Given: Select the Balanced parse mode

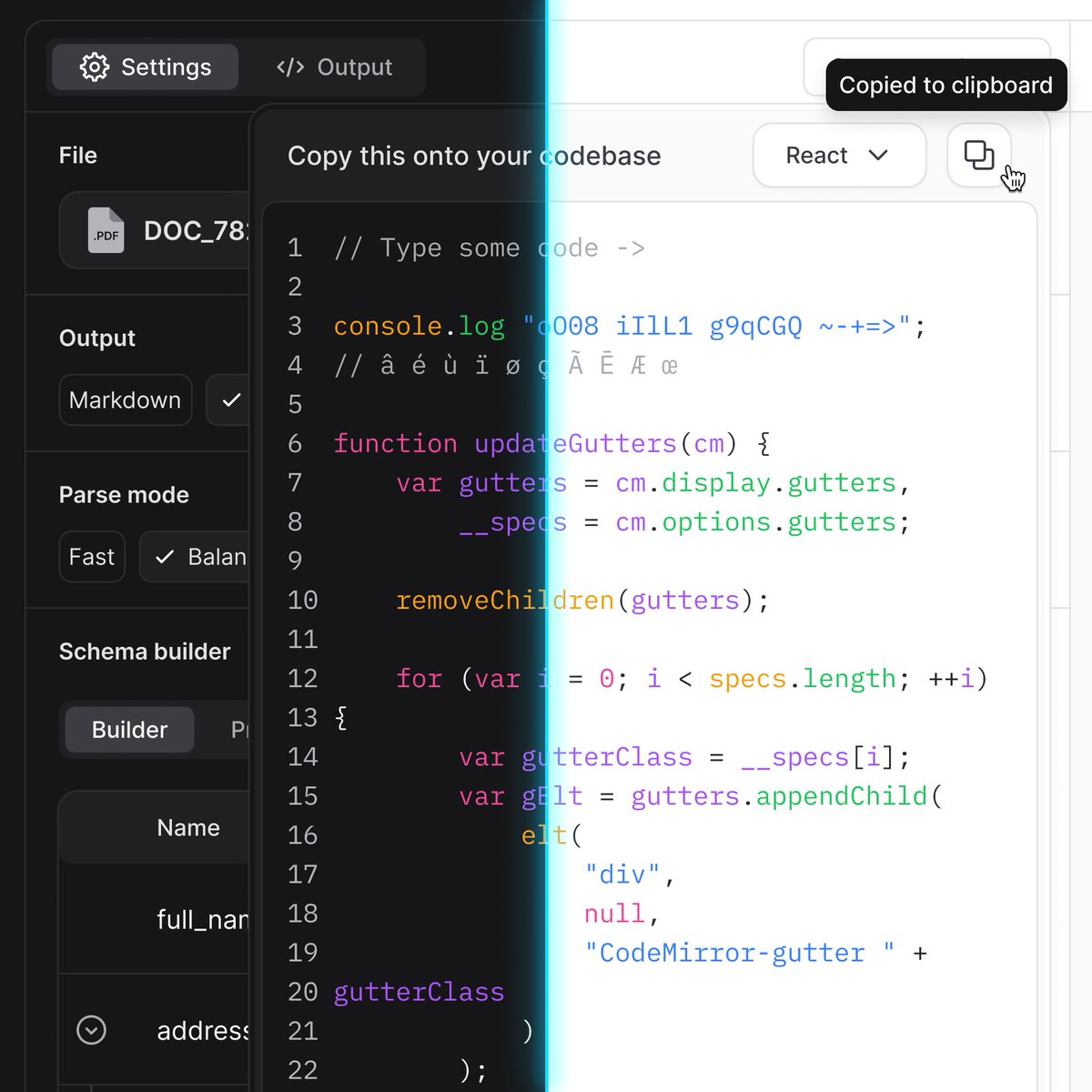Looking at the screenshot, I should [195, 557].
